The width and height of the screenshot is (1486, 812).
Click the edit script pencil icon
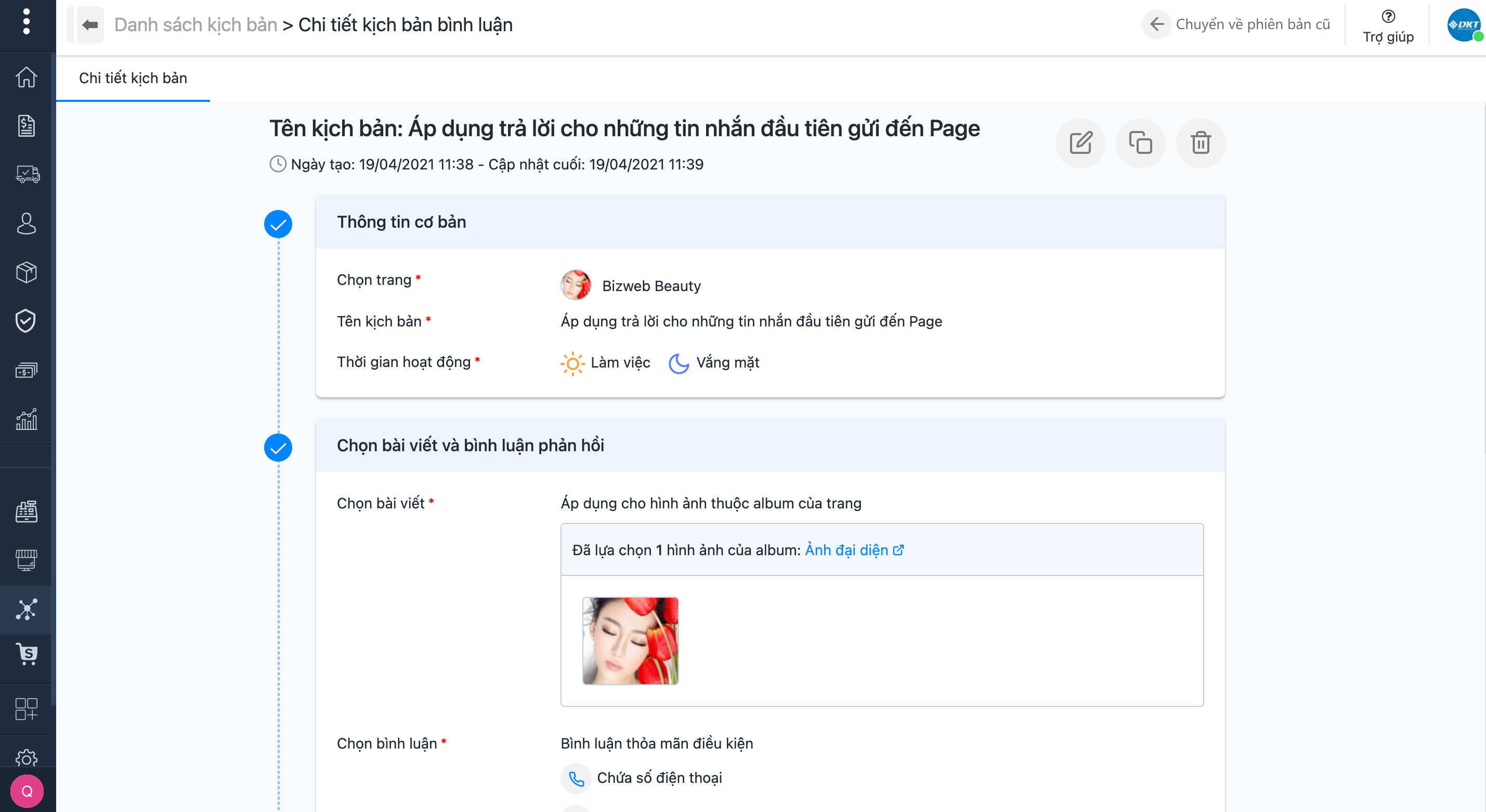1080,143
